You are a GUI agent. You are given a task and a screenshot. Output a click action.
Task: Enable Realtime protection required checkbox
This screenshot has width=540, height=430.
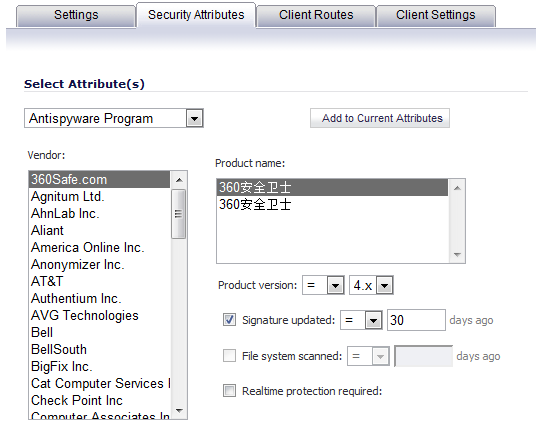(x=229, y=391)
